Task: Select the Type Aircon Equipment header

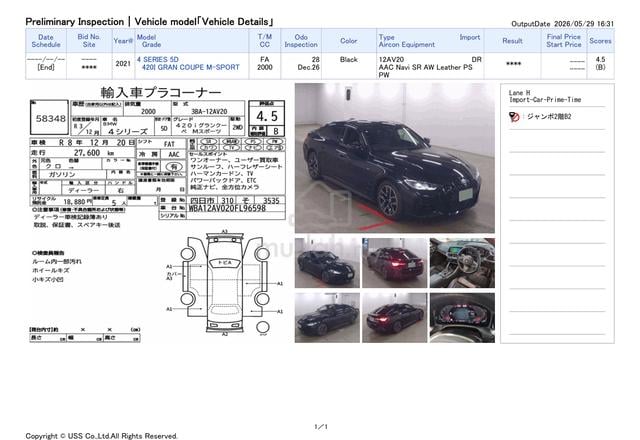Action: 407,41
